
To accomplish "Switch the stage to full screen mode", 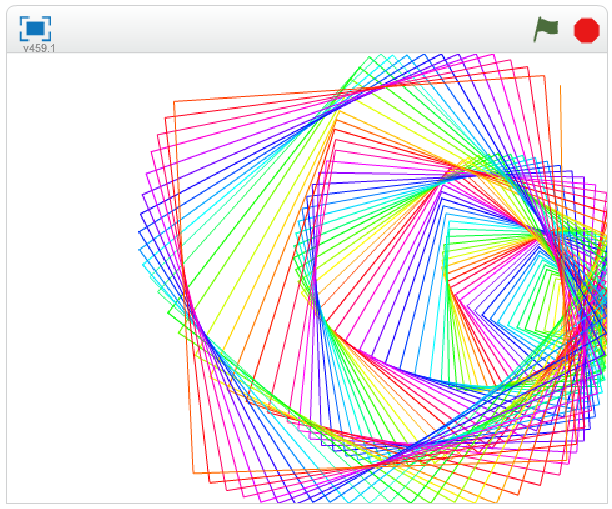I will 36,28.
